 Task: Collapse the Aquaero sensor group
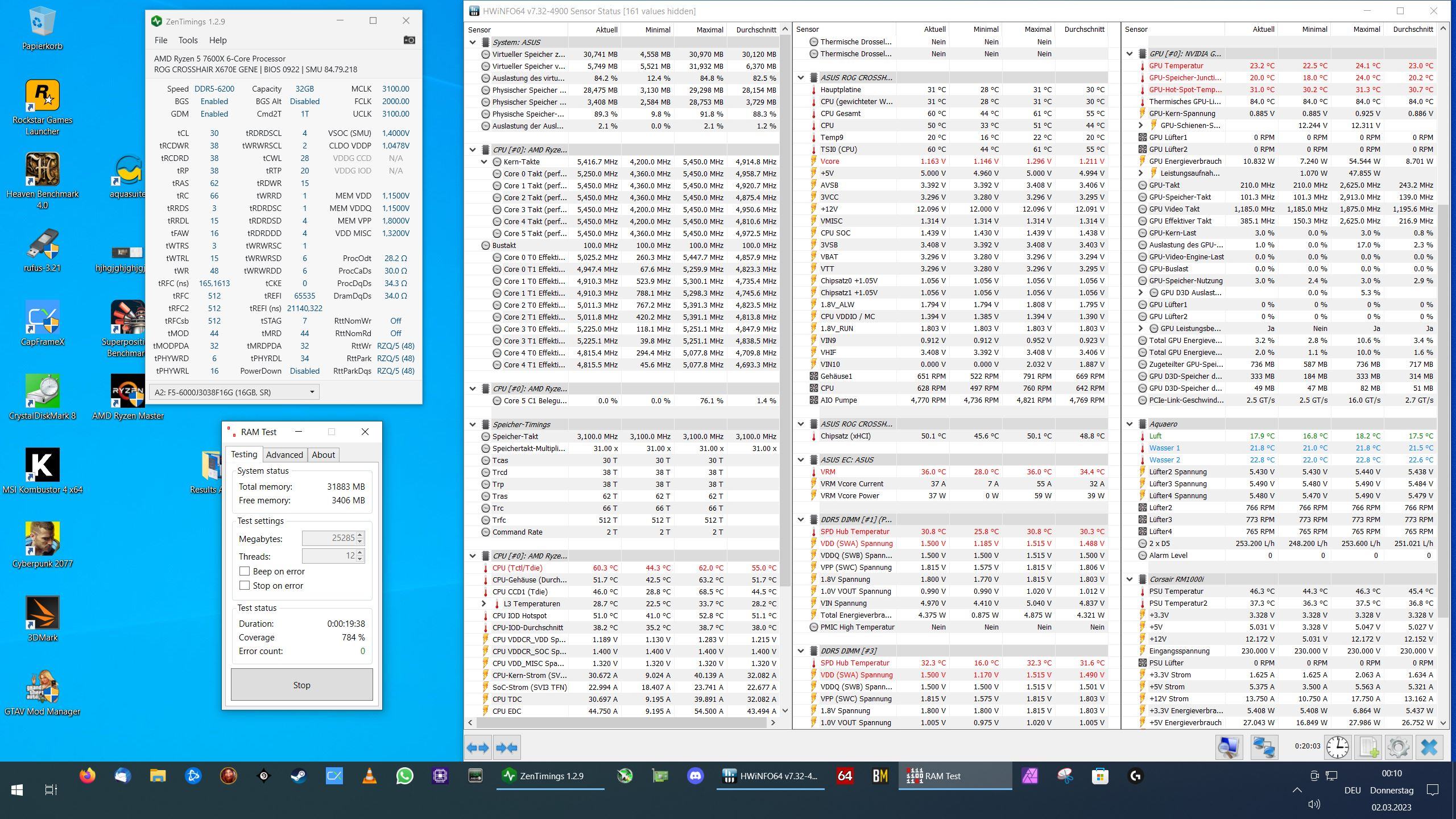coord(1130,424)
